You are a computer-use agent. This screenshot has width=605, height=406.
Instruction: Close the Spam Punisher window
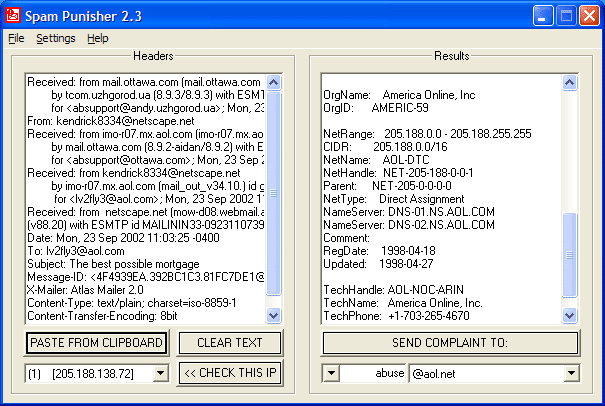click(x=589, y=16)
